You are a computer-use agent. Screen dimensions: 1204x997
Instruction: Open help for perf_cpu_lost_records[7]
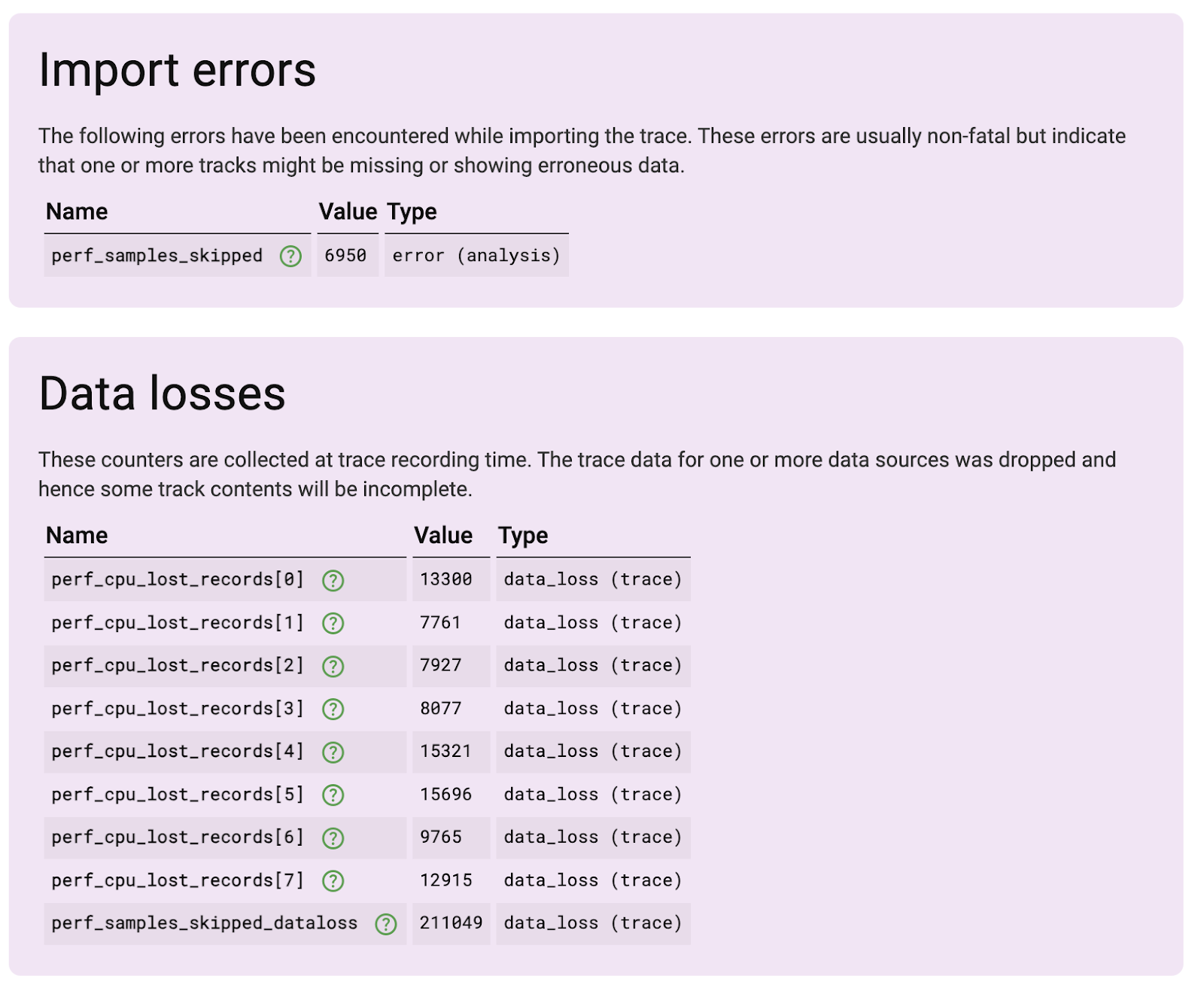[333, 880]
